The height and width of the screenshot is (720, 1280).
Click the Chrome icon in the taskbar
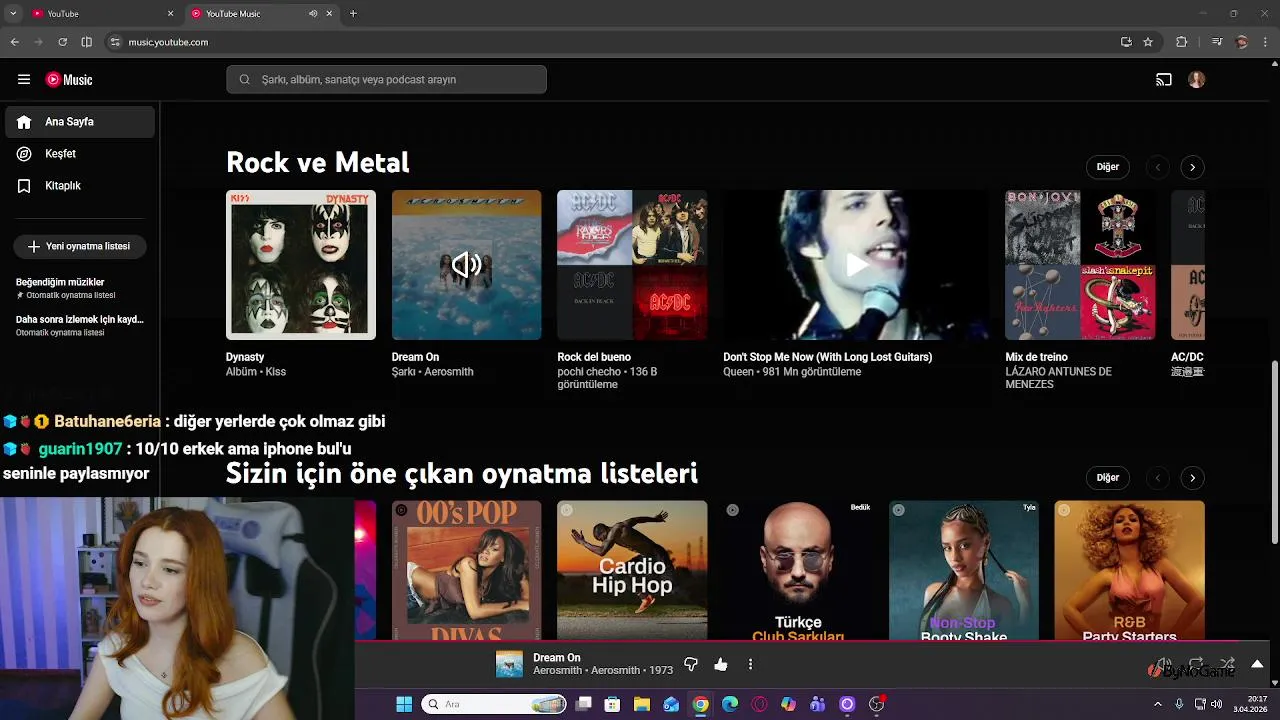pyautogui.click(x=700, y=704)
